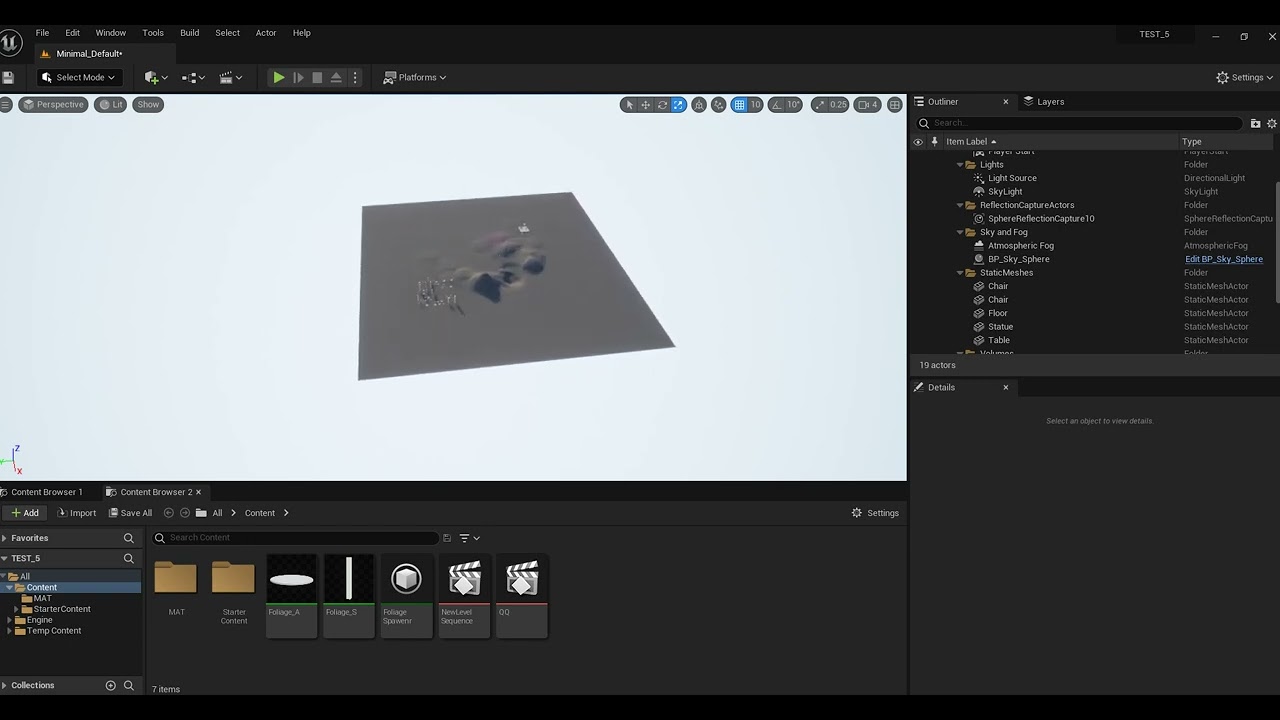Click the Stop simulation button
The image size is (1280, 720).
(317, 77)
